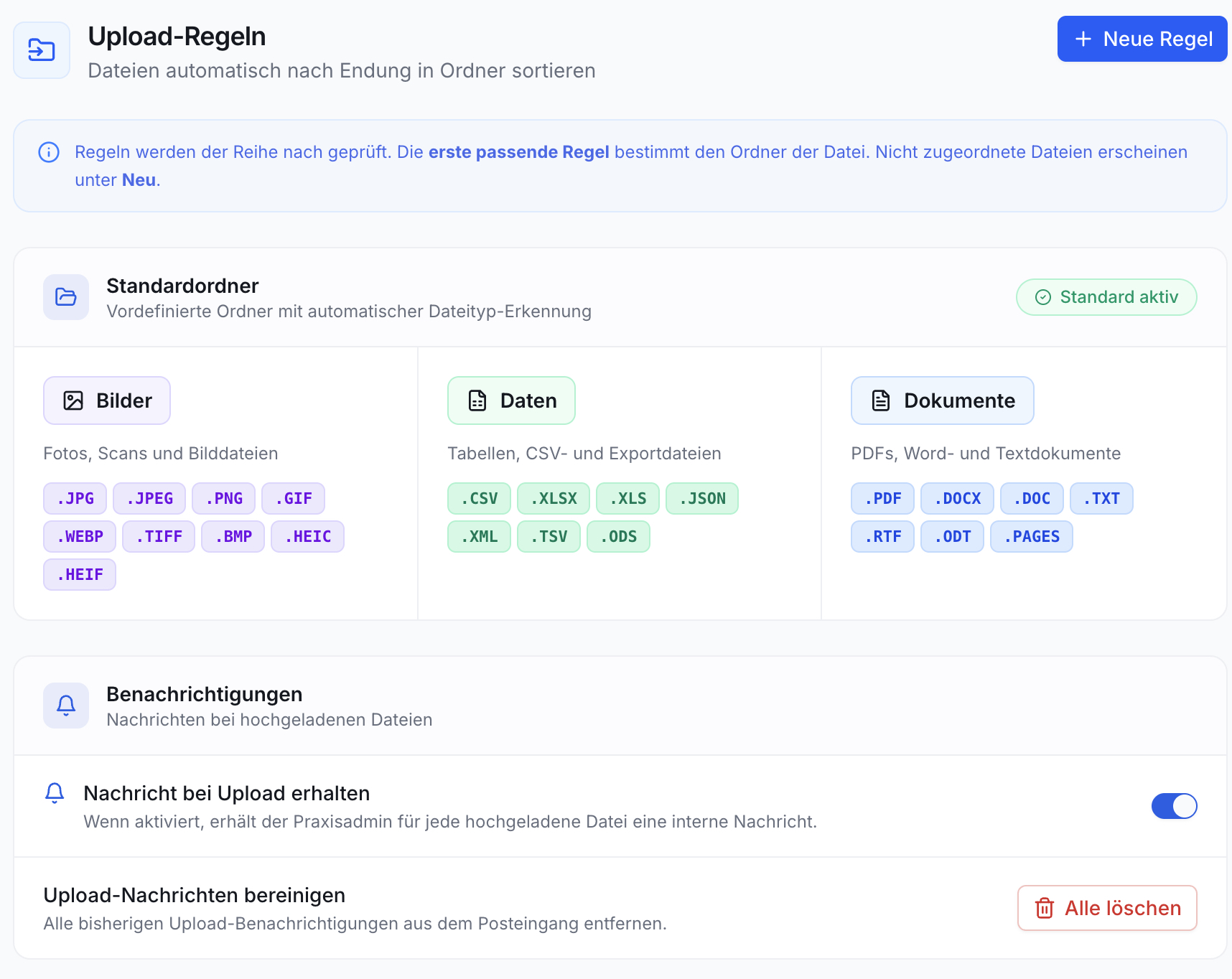Click the Nachricht bei Upload erhalten label
This screenshot has width=1232, height=979.
(227, 793)
